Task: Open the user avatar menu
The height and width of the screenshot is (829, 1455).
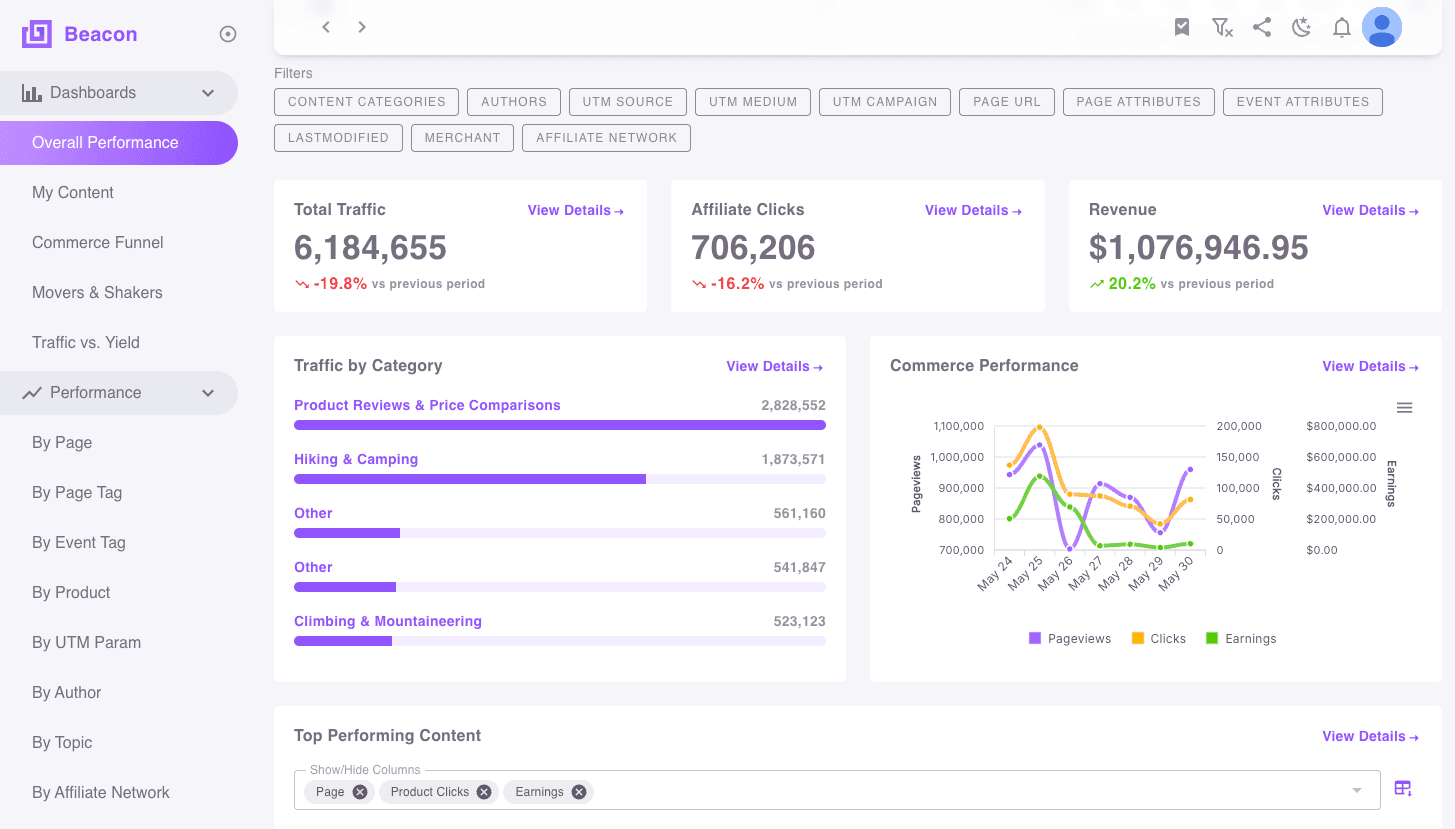Action: tap(1382, 28)
